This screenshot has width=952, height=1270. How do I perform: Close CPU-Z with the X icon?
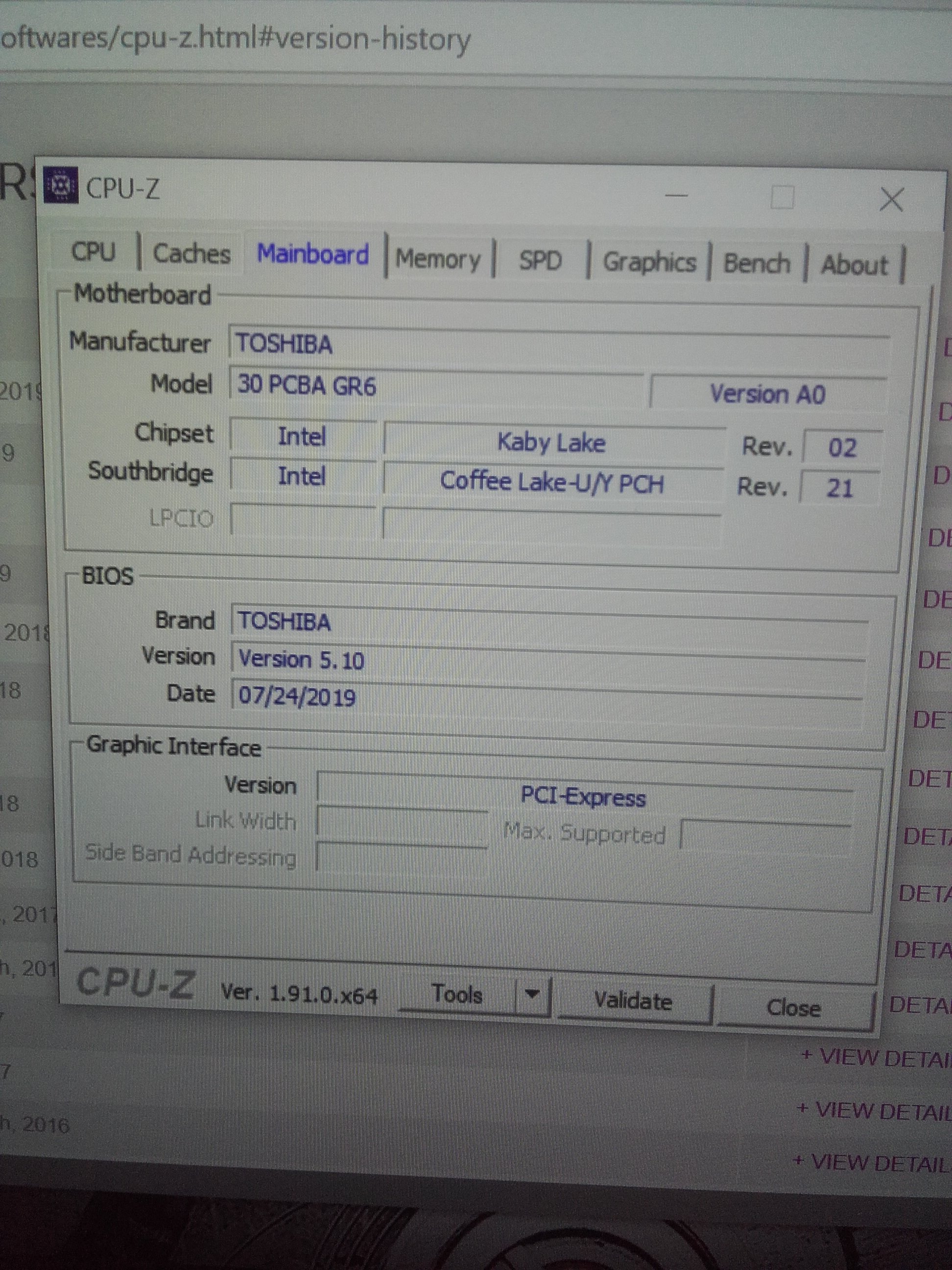point(891,200)
